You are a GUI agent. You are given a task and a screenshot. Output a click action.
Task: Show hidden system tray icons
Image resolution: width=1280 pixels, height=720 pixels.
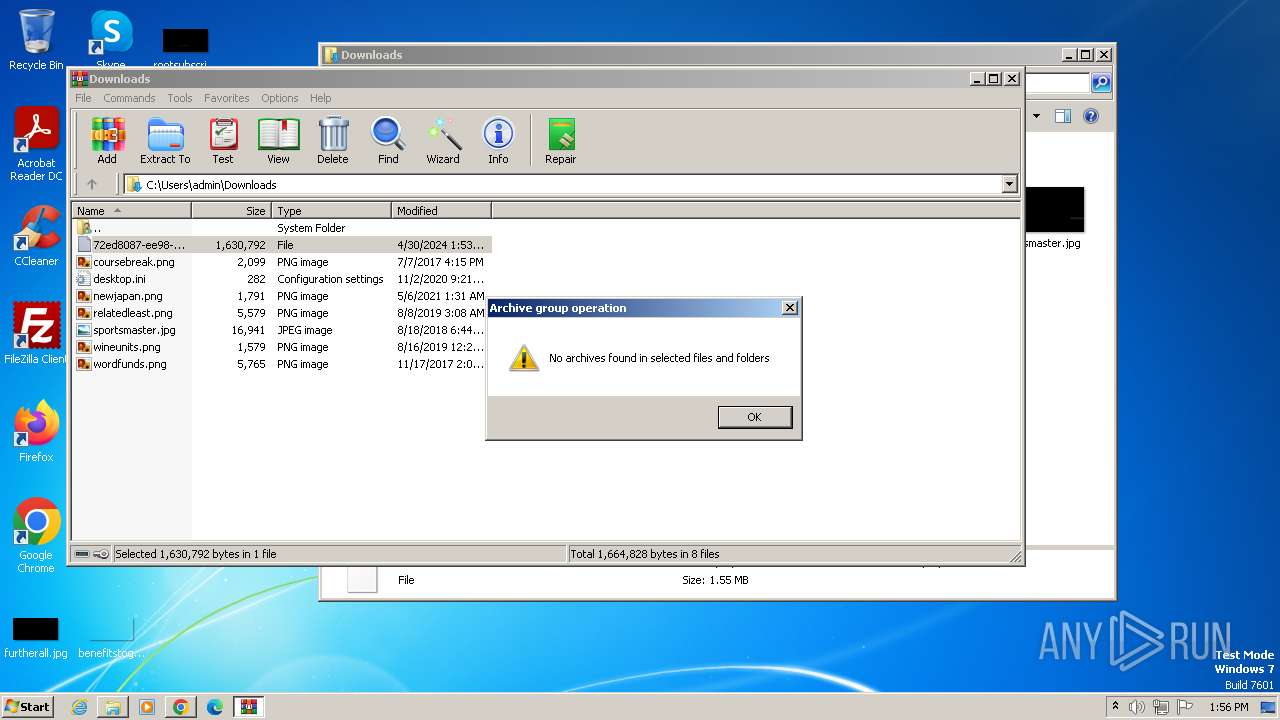pyautogui.click(x=1115, y=706)
